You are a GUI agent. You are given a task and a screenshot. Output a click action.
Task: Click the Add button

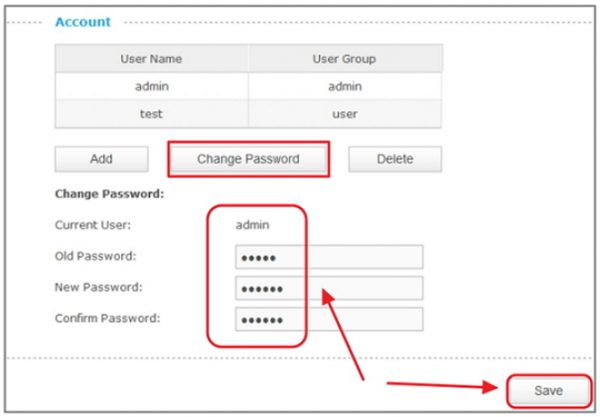101,159
